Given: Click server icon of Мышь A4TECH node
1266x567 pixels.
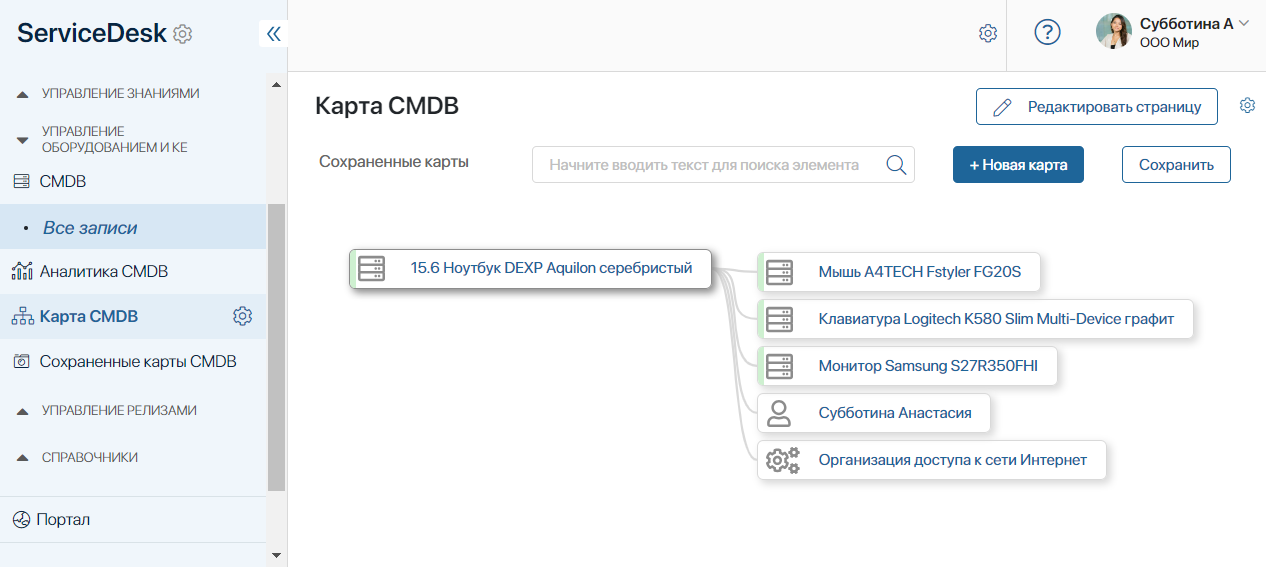Looking at the screenshot, I should click(779, 272).
